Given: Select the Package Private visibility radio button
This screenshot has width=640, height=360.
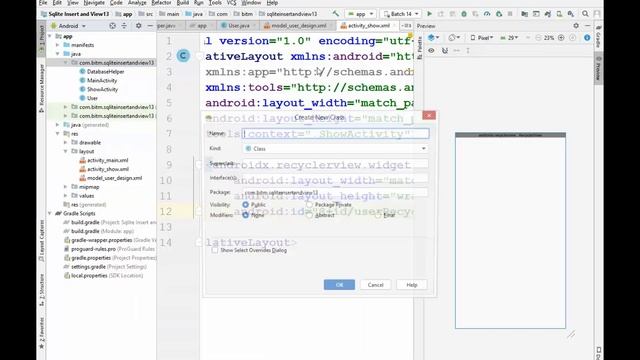Looking at the screenshot, I should (309, 204).
